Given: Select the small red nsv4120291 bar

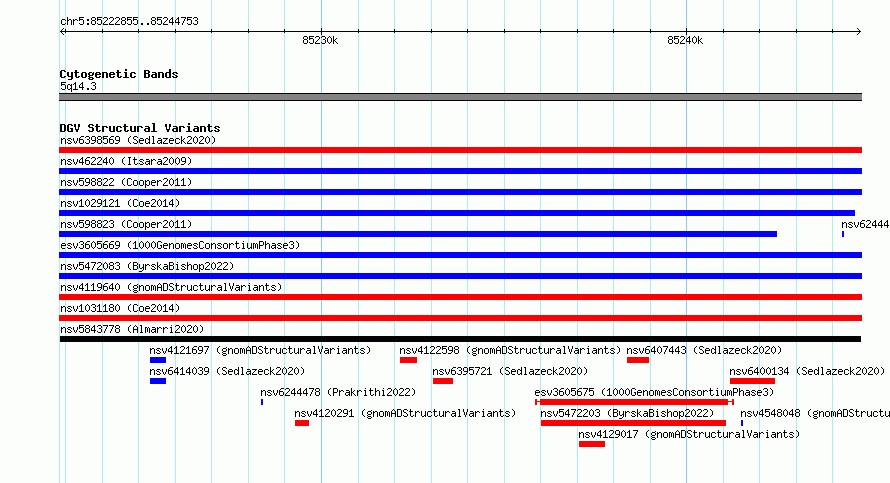Looking at the screenshot, I should [302, 423].
